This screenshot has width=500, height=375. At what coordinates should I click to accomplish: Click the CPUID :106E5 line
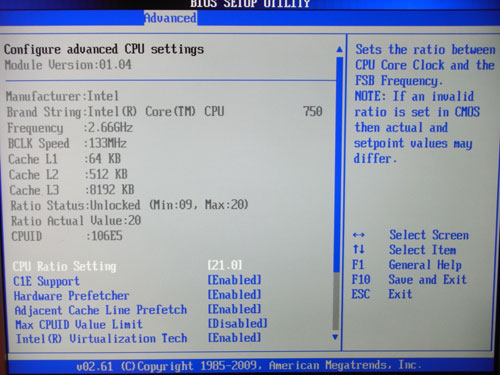pyautogui.click(x=67, y=236)
